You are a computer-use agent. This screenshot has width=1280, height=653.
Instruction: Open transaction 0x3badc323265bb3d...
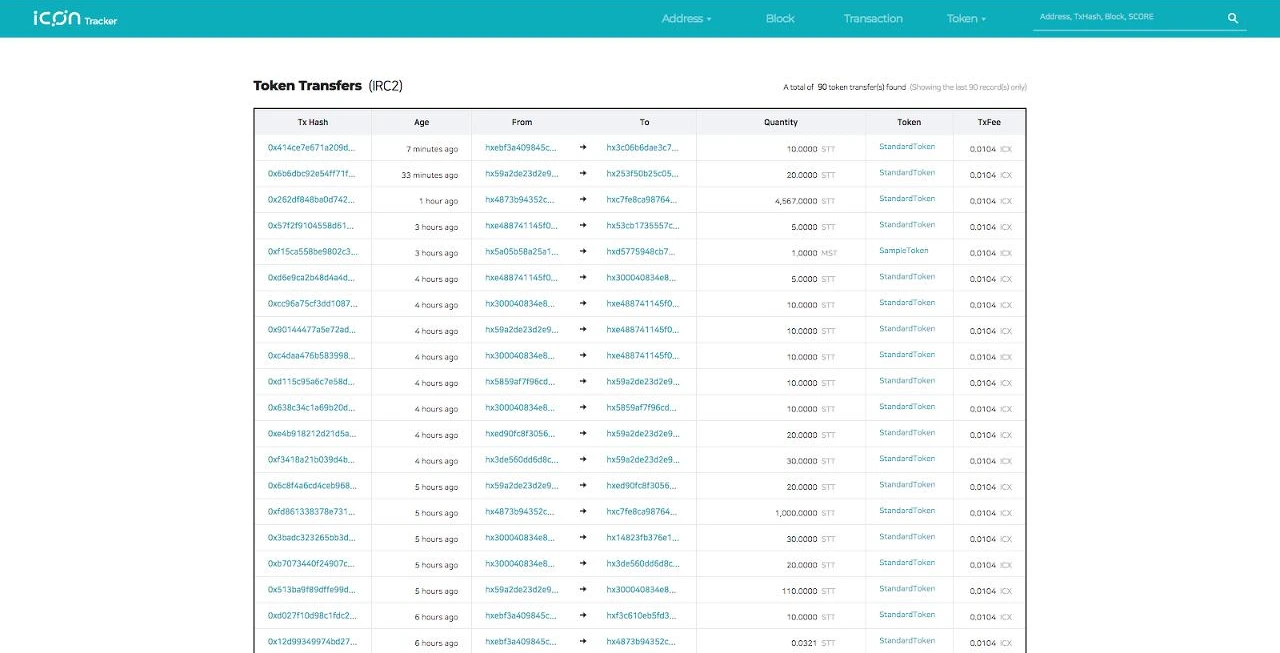[x=311, y=538]
